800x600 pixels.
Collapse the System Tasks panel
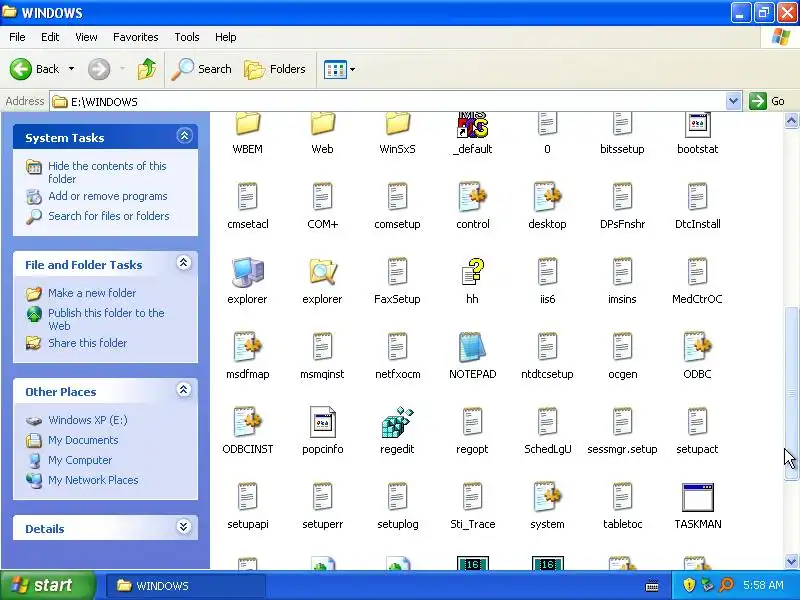(x=184, y=136)
